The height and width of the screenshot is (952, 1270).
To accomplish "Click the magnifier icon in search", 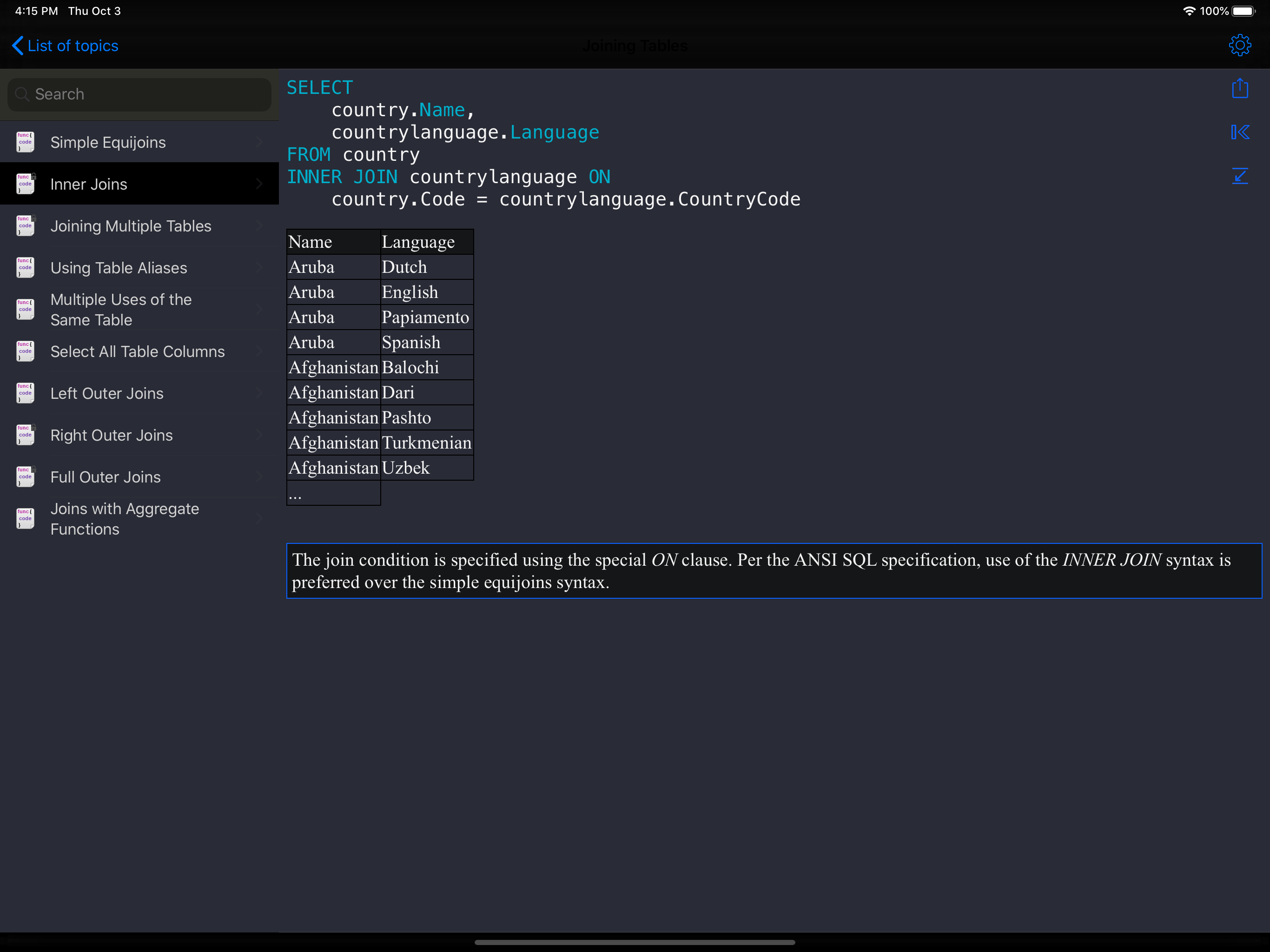I will (x=22, y=94).
